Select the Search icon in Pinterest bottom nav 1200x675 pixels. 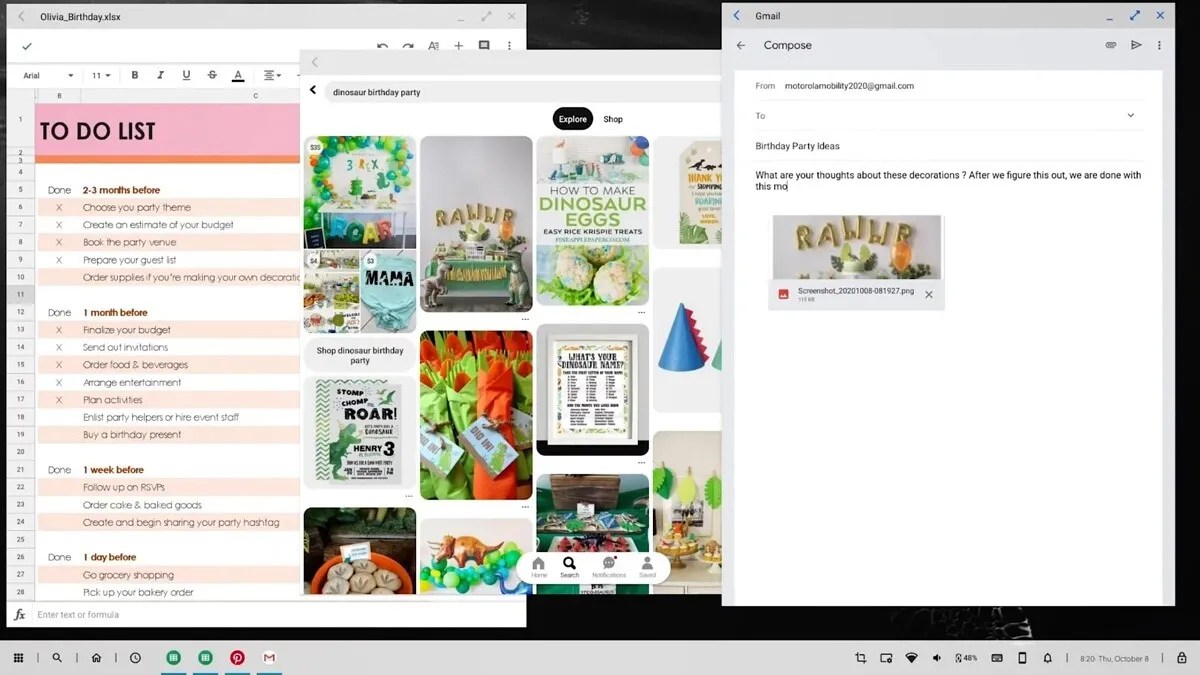pos(569,567)
